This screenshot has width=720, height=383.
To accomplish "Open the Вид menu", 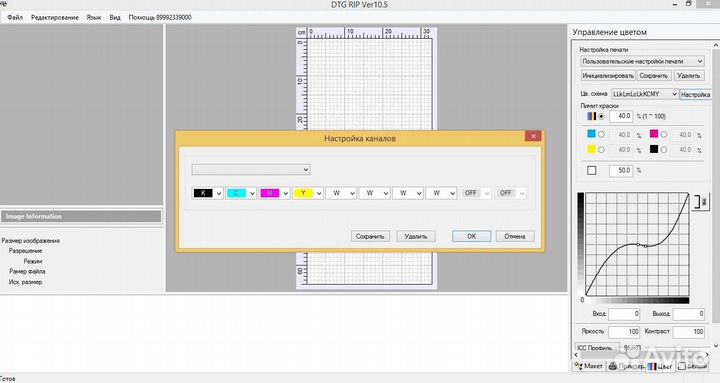I will (115, 17).
